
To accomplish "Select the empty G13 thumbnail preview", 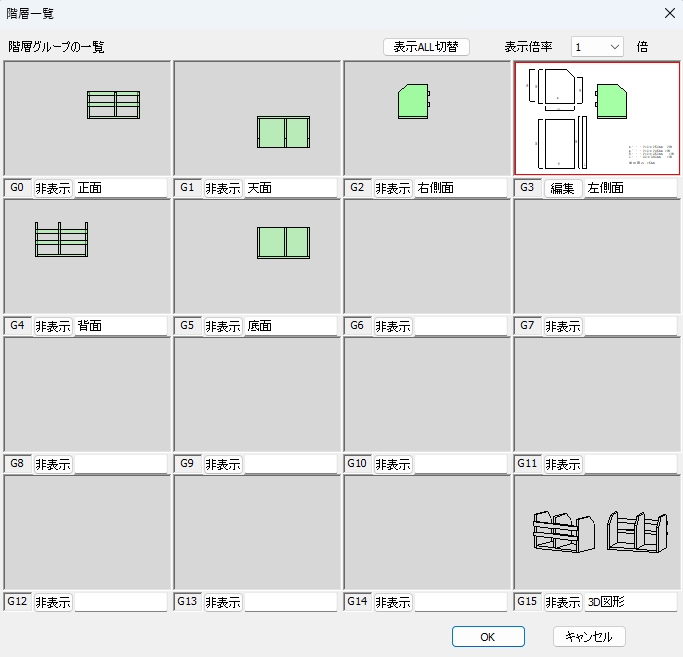I will pyautogui.click(x=257, y=532).
